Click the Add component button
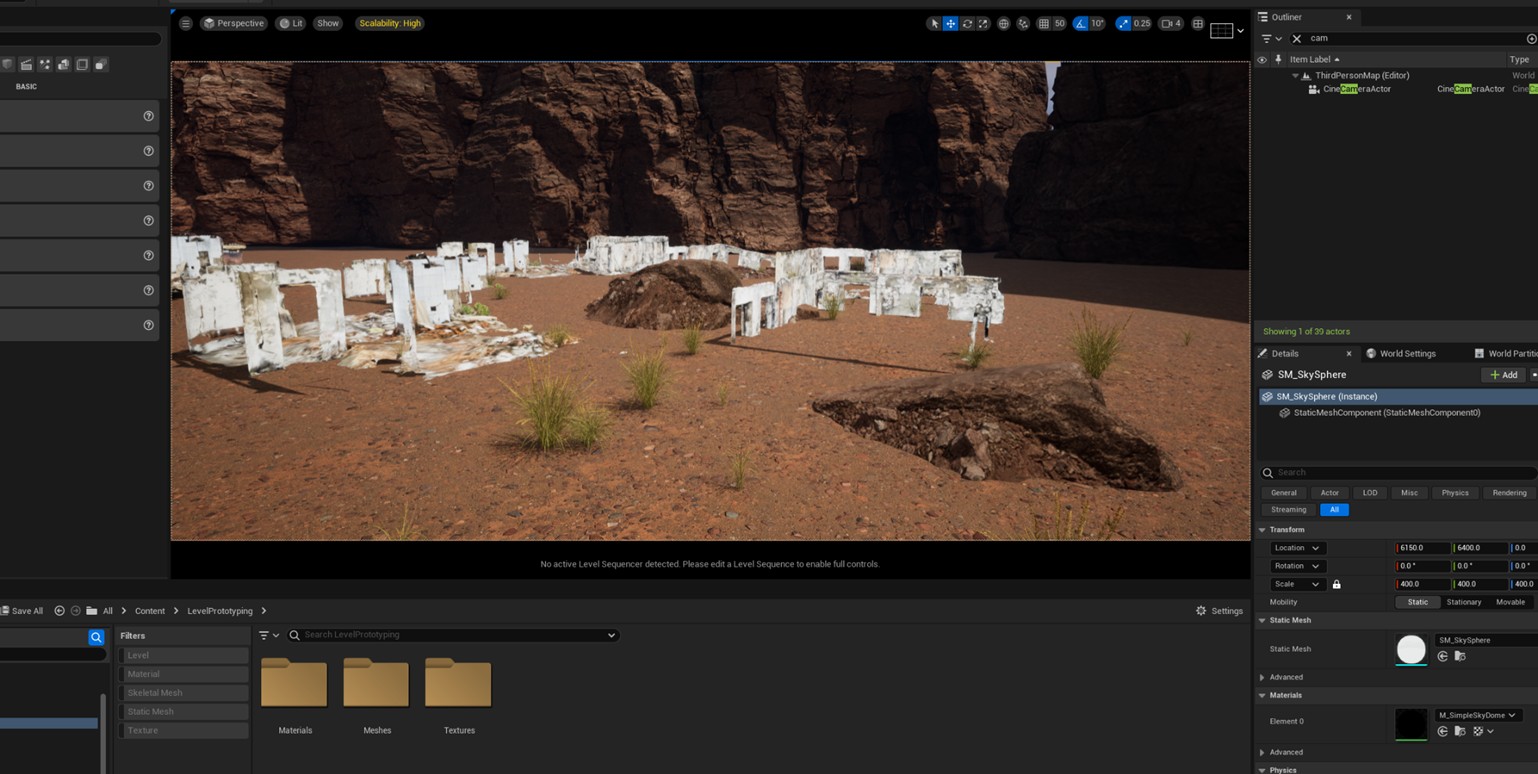Image resolution: width=1538 pixels, height=774 pixels. coord(1503,375)
